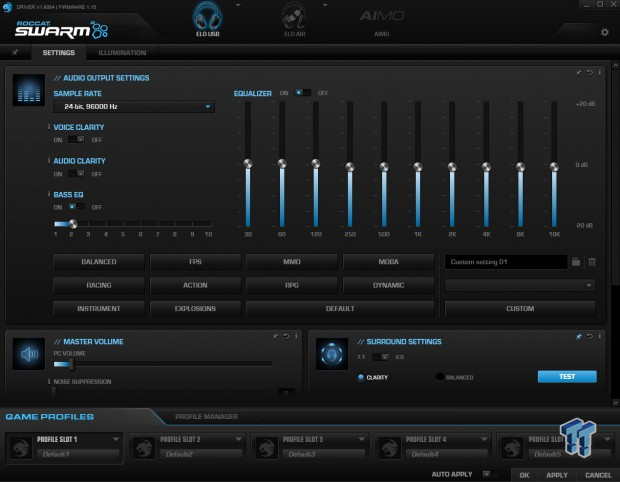Click Profile Slot 3 Roccat icon
The width and height of the screenshot is (620, 482).
coord(267,448)
